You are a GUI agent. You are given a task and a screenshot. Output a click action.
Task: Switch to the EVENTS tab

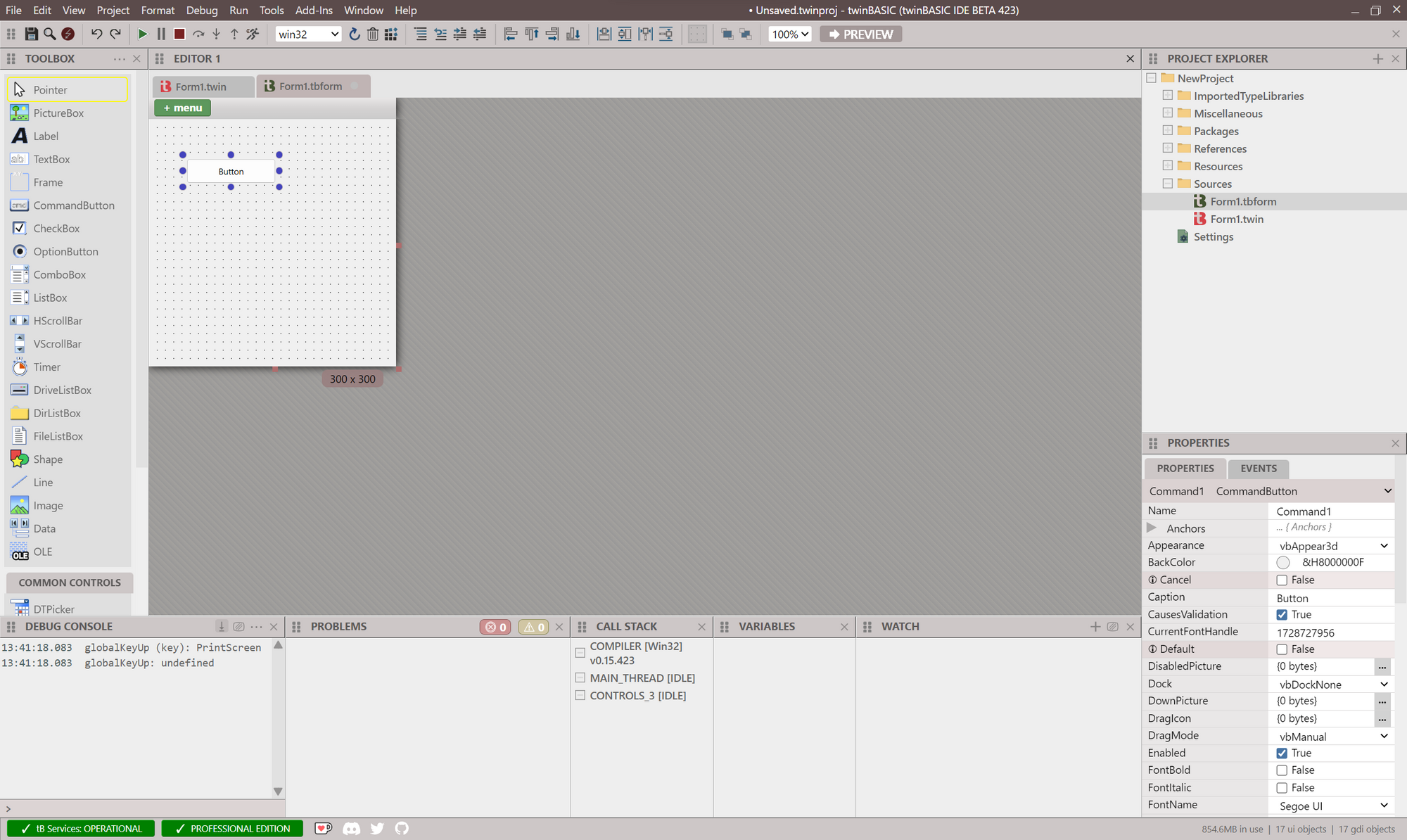coord(1258,469)
